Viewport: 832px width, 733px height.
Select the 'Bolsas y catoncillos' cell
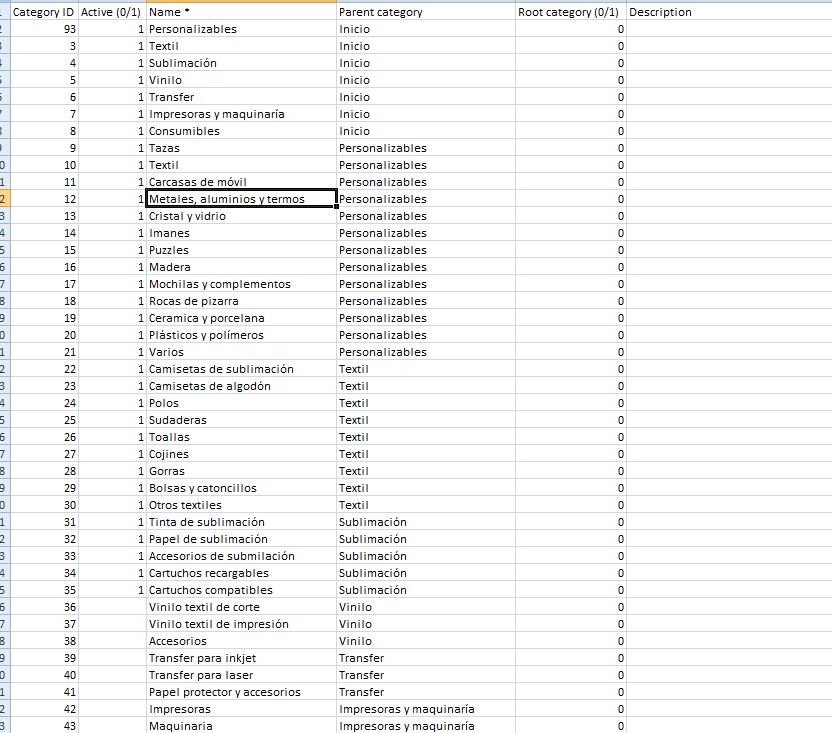pos(241,487)
